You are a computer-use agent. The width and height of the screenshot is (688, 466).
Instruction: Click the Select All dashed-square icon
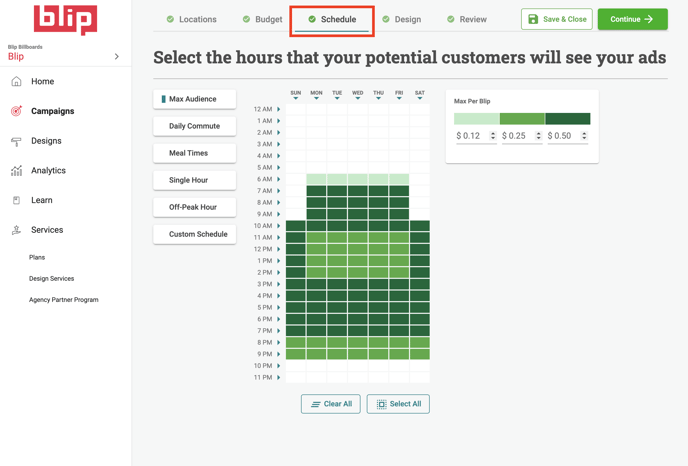click(x=382, y=404)
